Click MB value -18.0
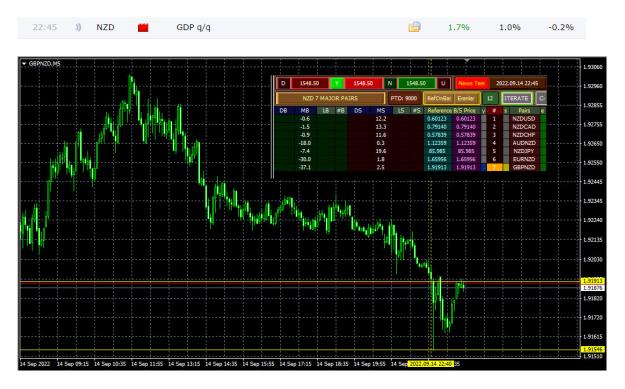This screenshot has height=389, width=625. (305, 143)
